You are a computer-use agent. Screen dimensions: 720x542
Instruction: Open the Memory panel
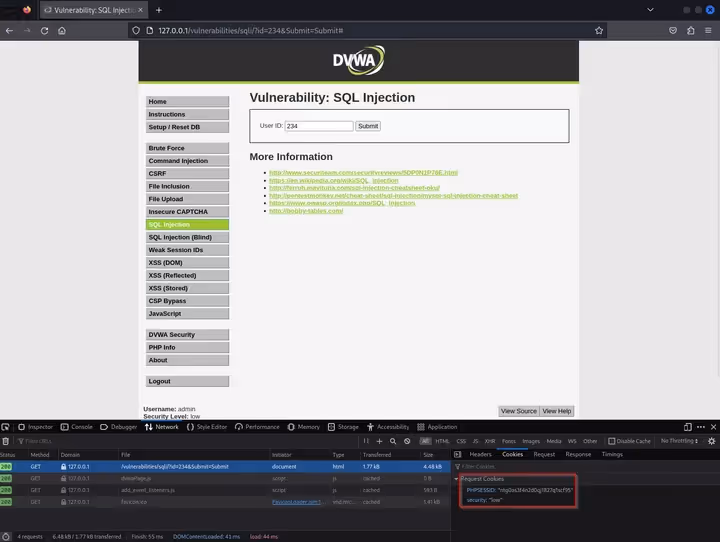(304, 427)
